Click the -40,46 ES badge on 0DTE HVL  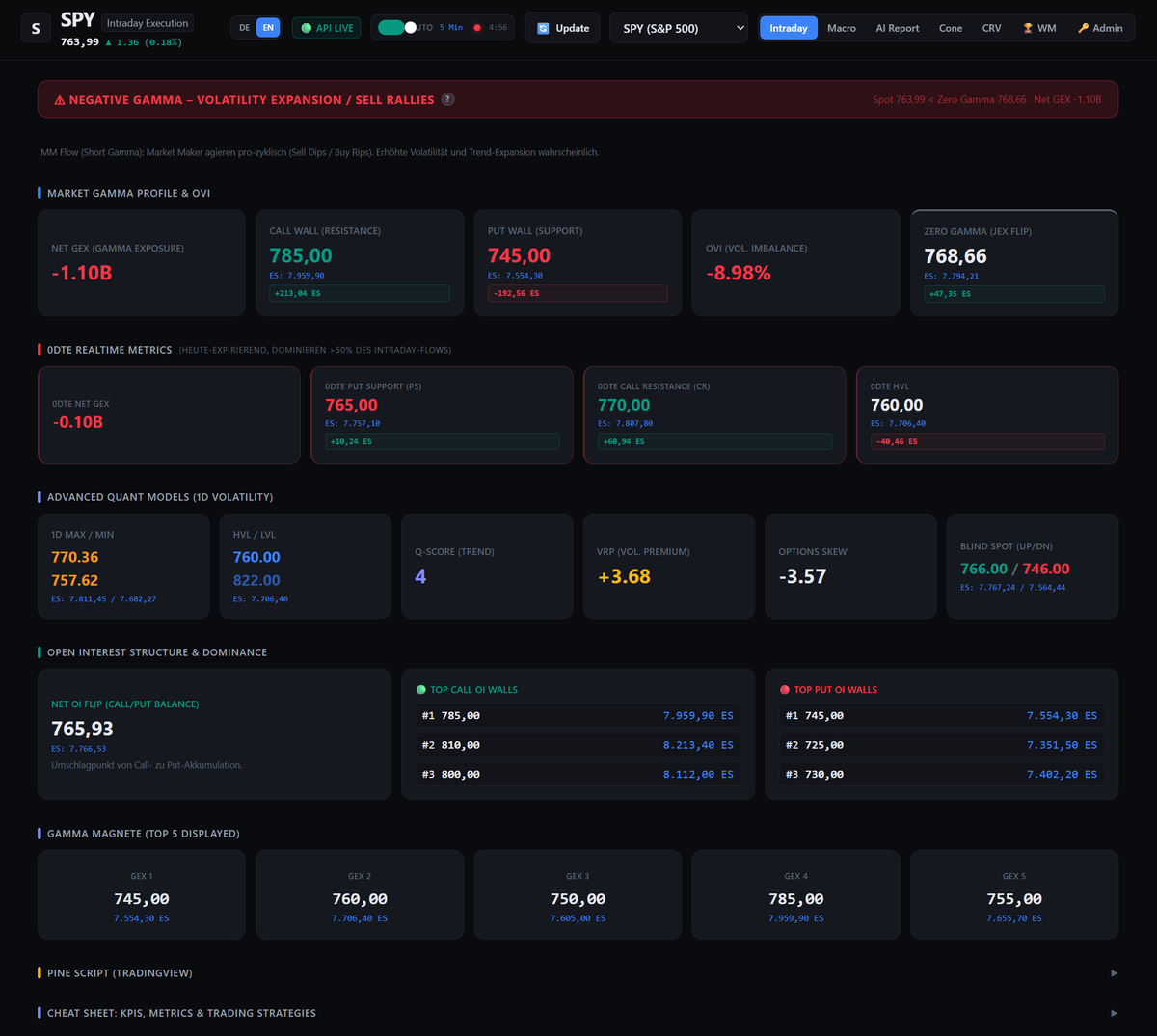[x=987, y=441]
